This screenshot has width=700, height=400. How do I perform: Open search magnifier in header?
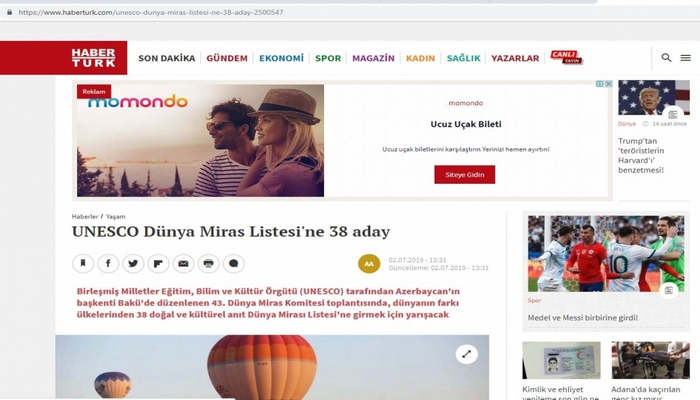click(667, 58)
